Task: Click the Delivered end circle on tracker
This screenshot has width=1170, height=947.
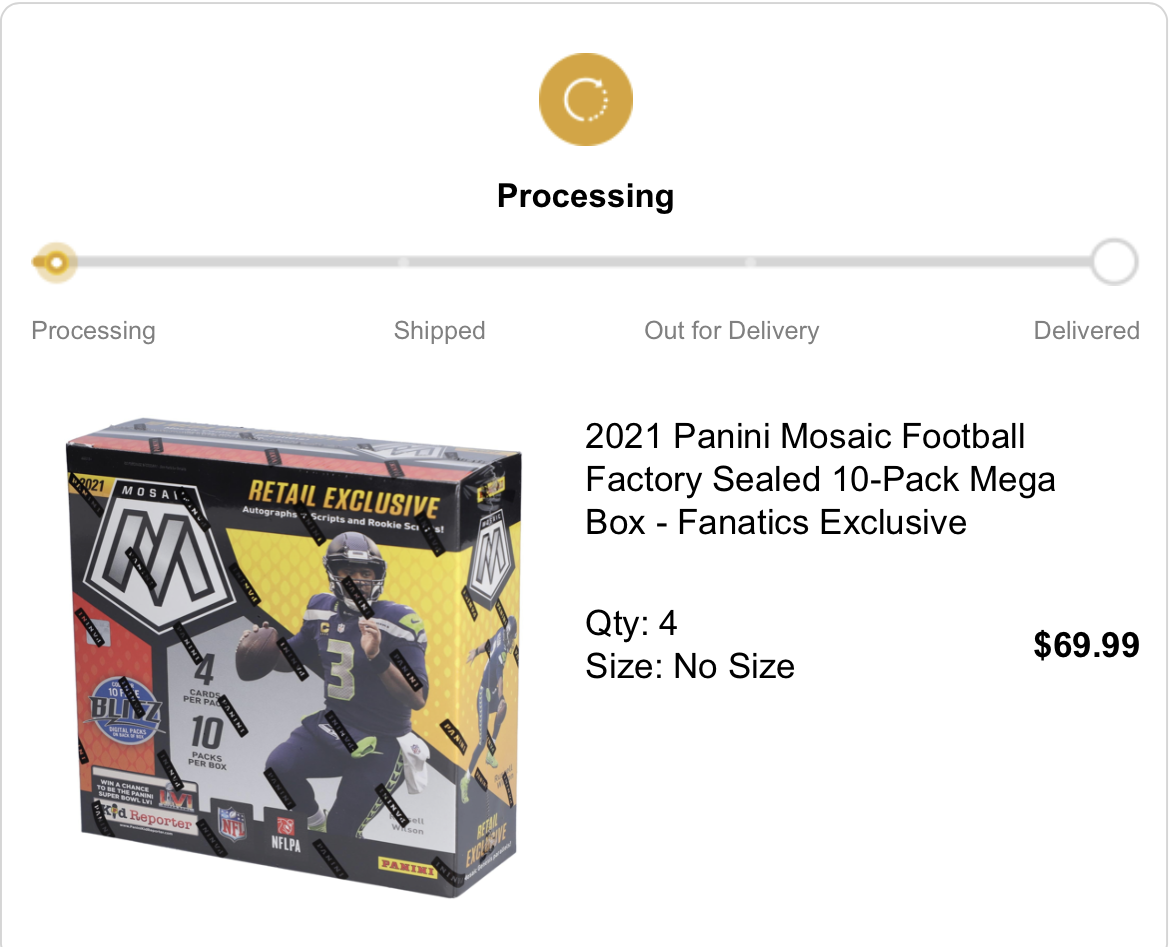Action: (x=1113, y=263)
